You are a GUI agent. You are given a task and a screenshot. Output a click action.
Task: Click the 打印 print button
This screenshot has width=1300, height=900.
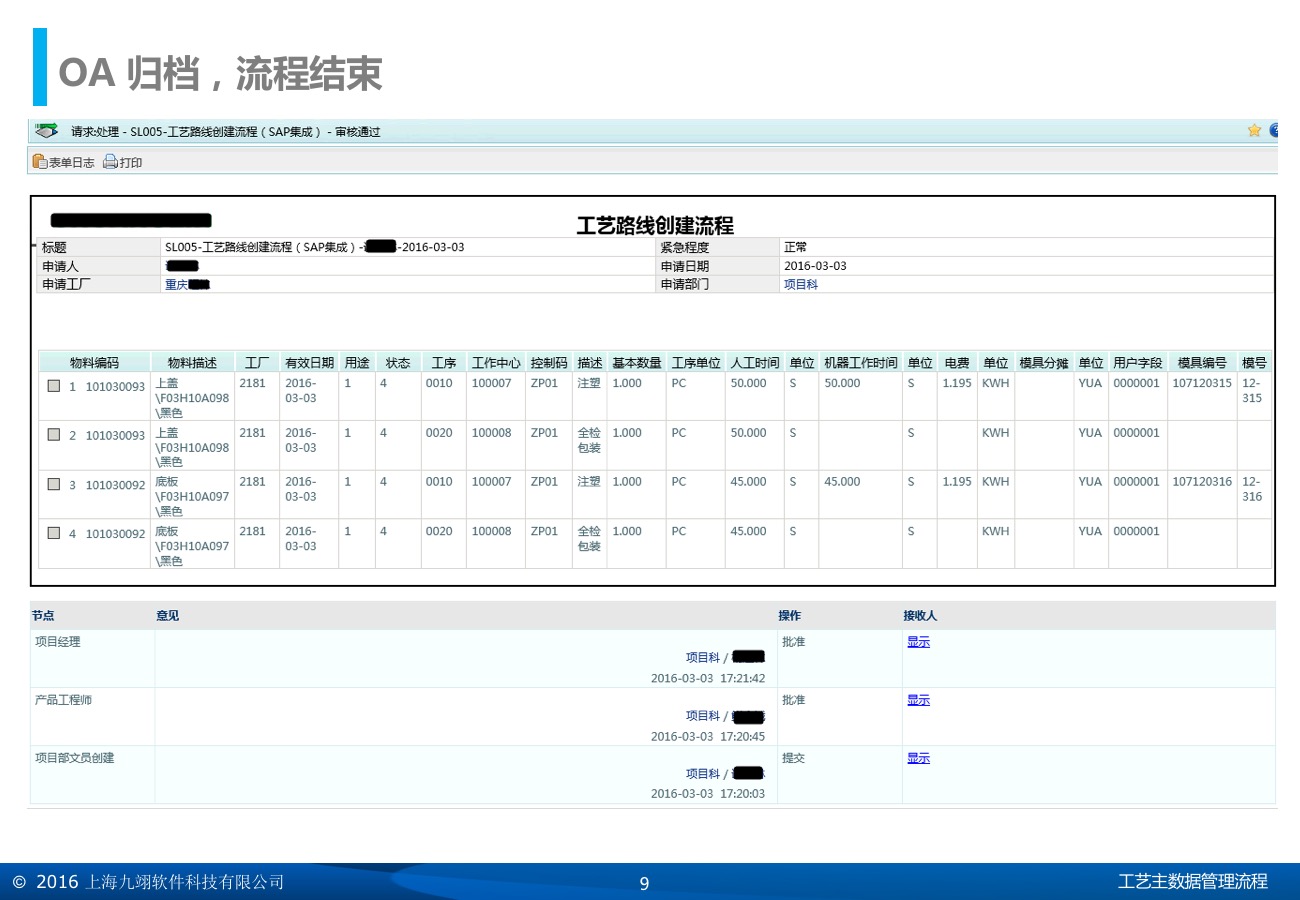[123, 162]
